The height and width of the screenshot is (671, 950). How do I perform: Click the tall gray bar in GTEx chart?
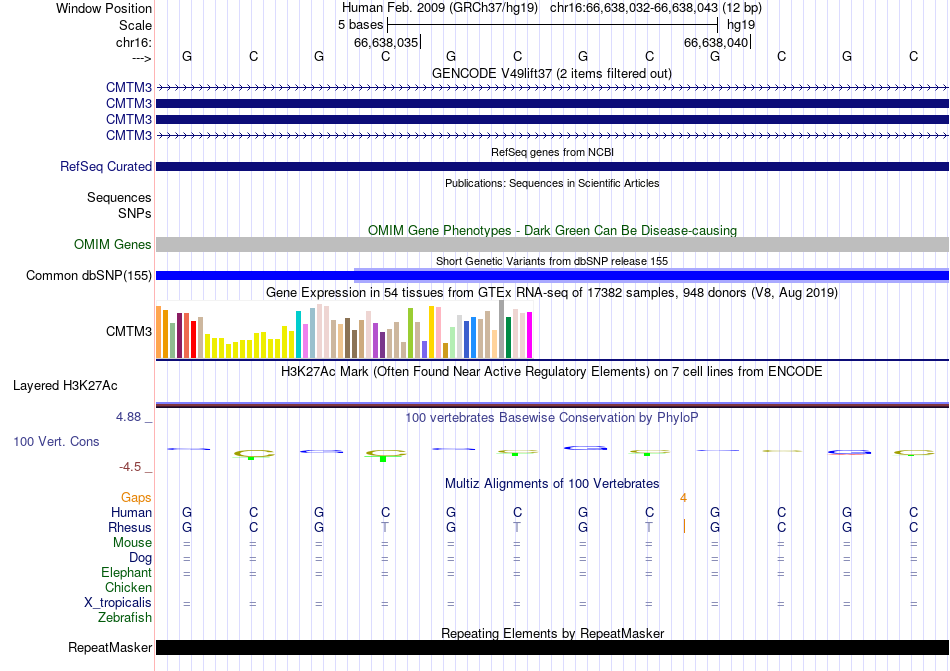(502, 329)
